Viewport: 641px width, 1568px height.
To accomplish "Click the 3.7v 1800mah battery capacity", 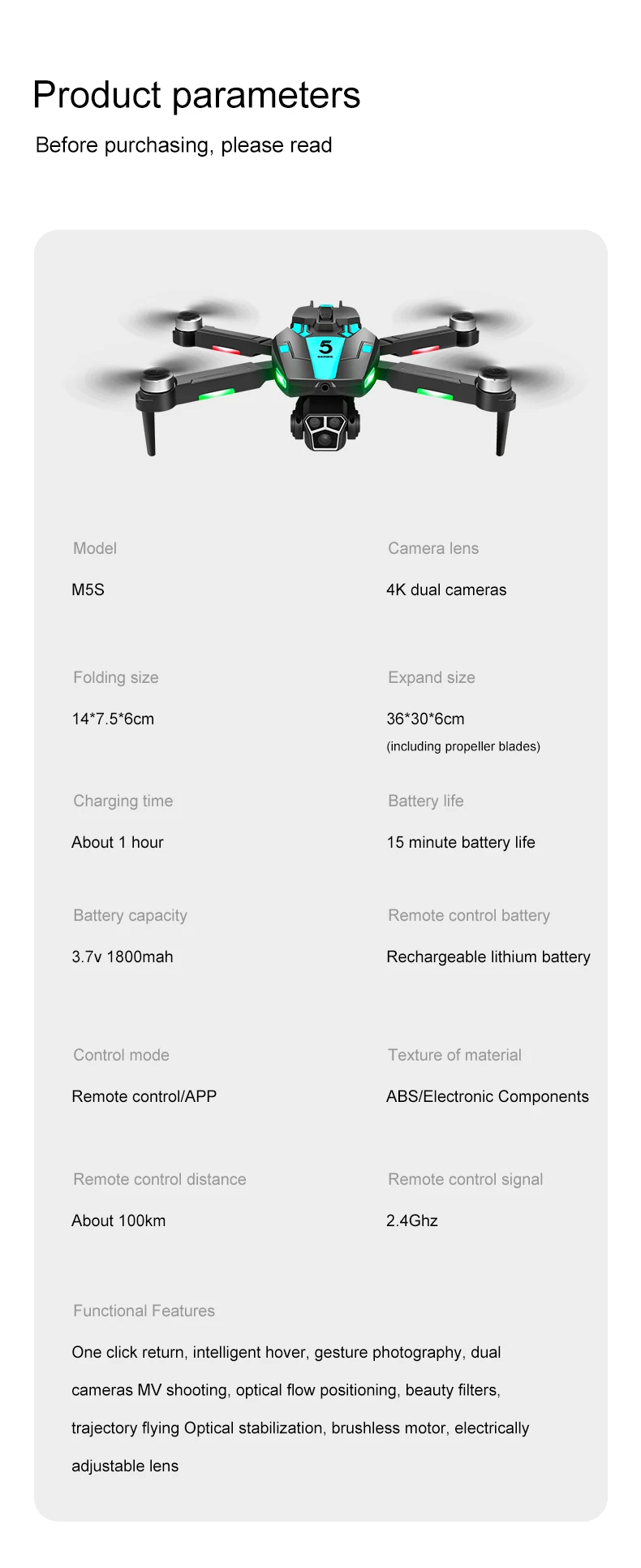I will point(123,957).
